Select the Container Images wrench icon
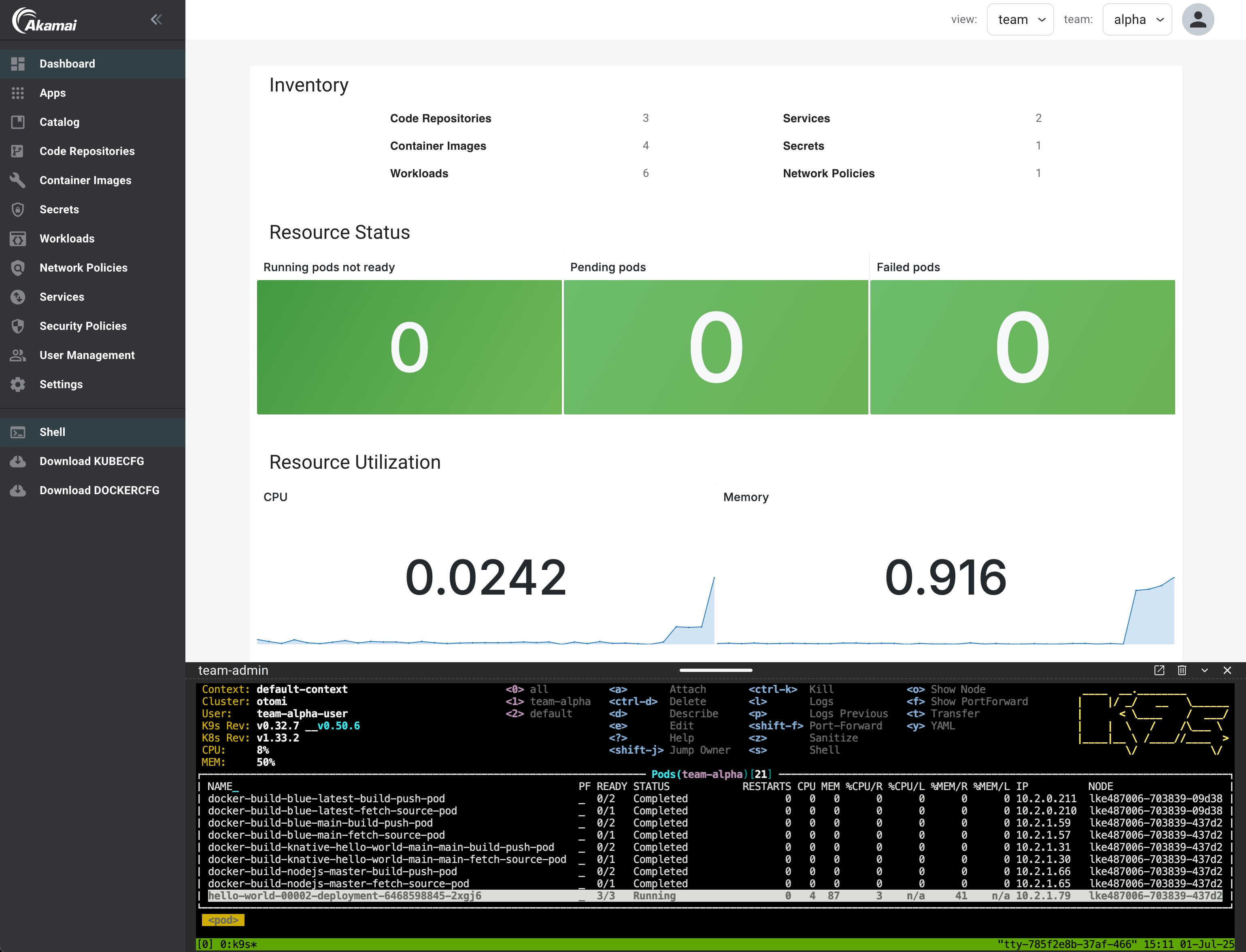The width and height of the screenshot is (1246, 952). click(17, 180)
